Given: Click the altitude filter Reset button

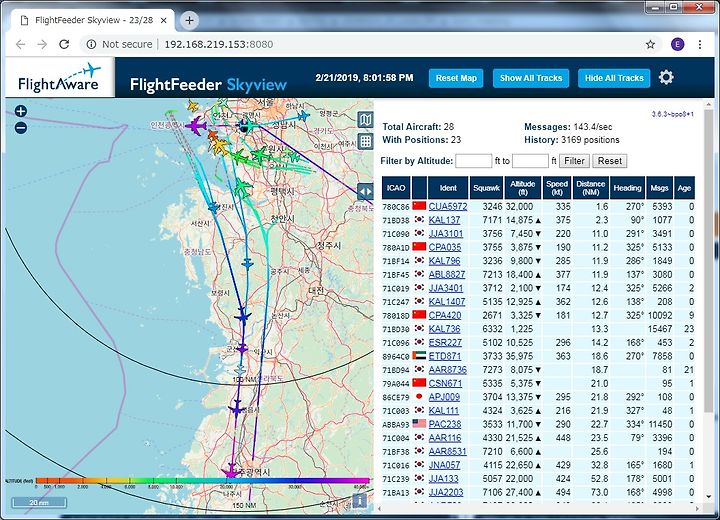Looking at the screenshot, I should click(610, 161).
